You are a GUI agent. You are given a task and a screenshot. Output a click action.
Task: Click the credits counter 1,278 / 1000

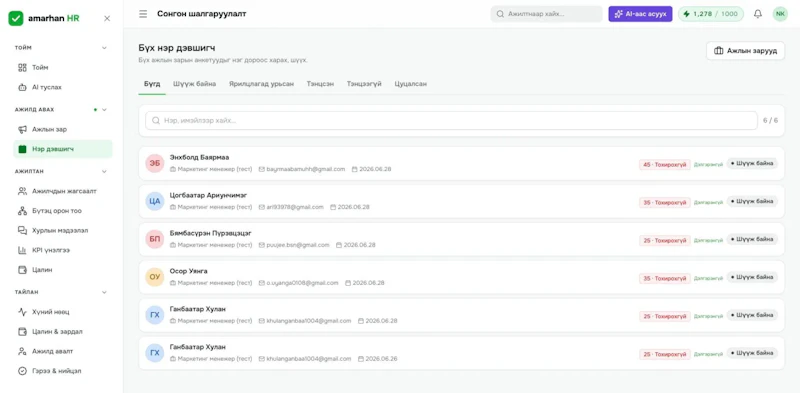(x=711, y=14)
